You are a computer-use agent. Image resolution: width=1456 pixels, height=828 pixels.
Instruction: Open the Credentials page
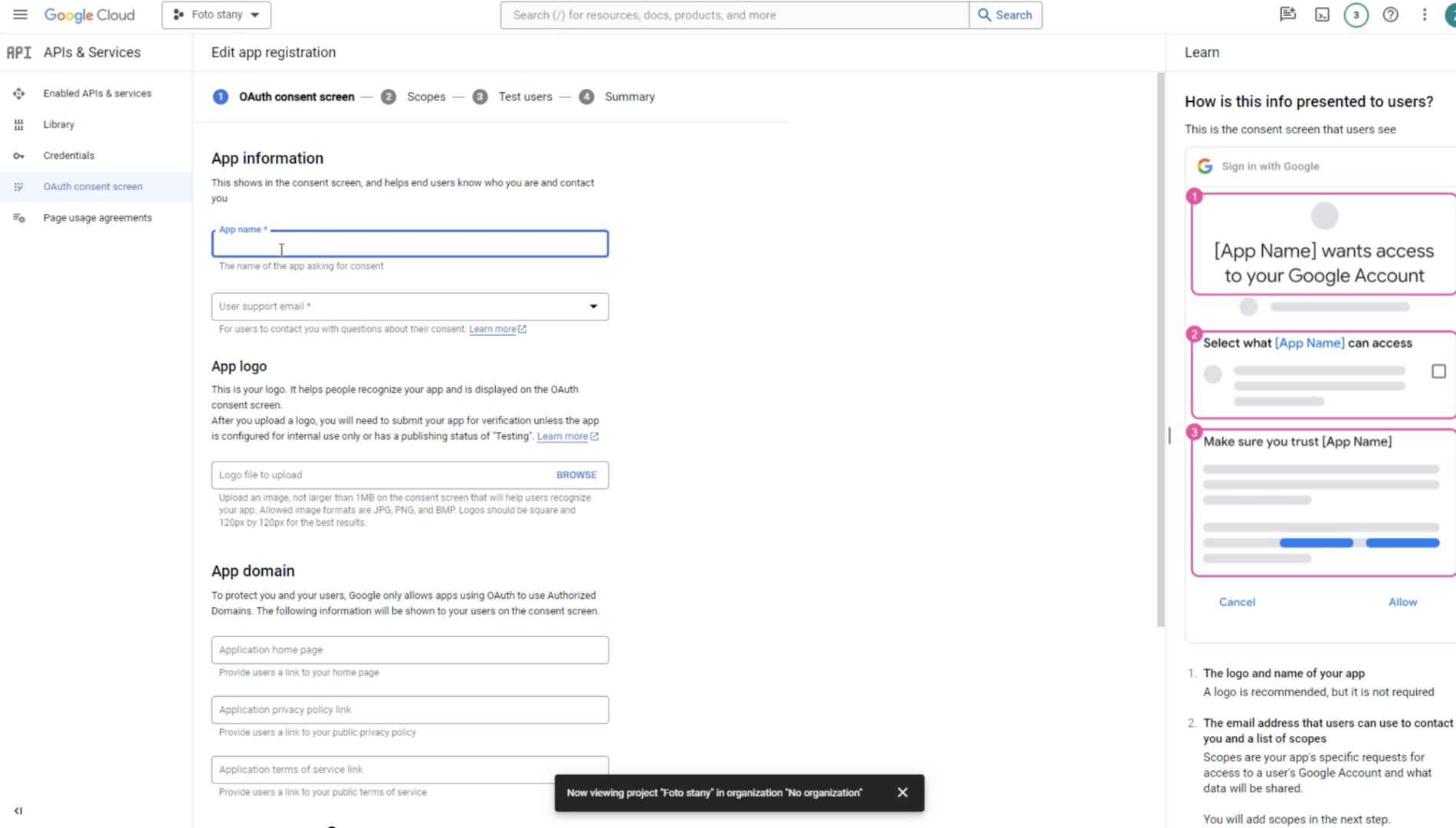coord(69,156)
